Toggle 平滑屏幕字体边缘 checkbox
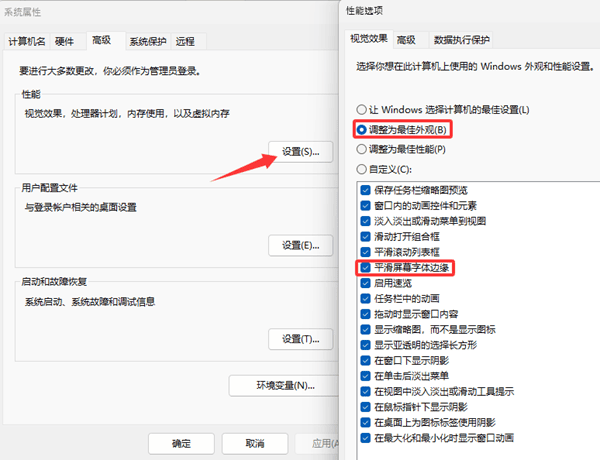The image size is (600, 460). click(x=365, y=268)
